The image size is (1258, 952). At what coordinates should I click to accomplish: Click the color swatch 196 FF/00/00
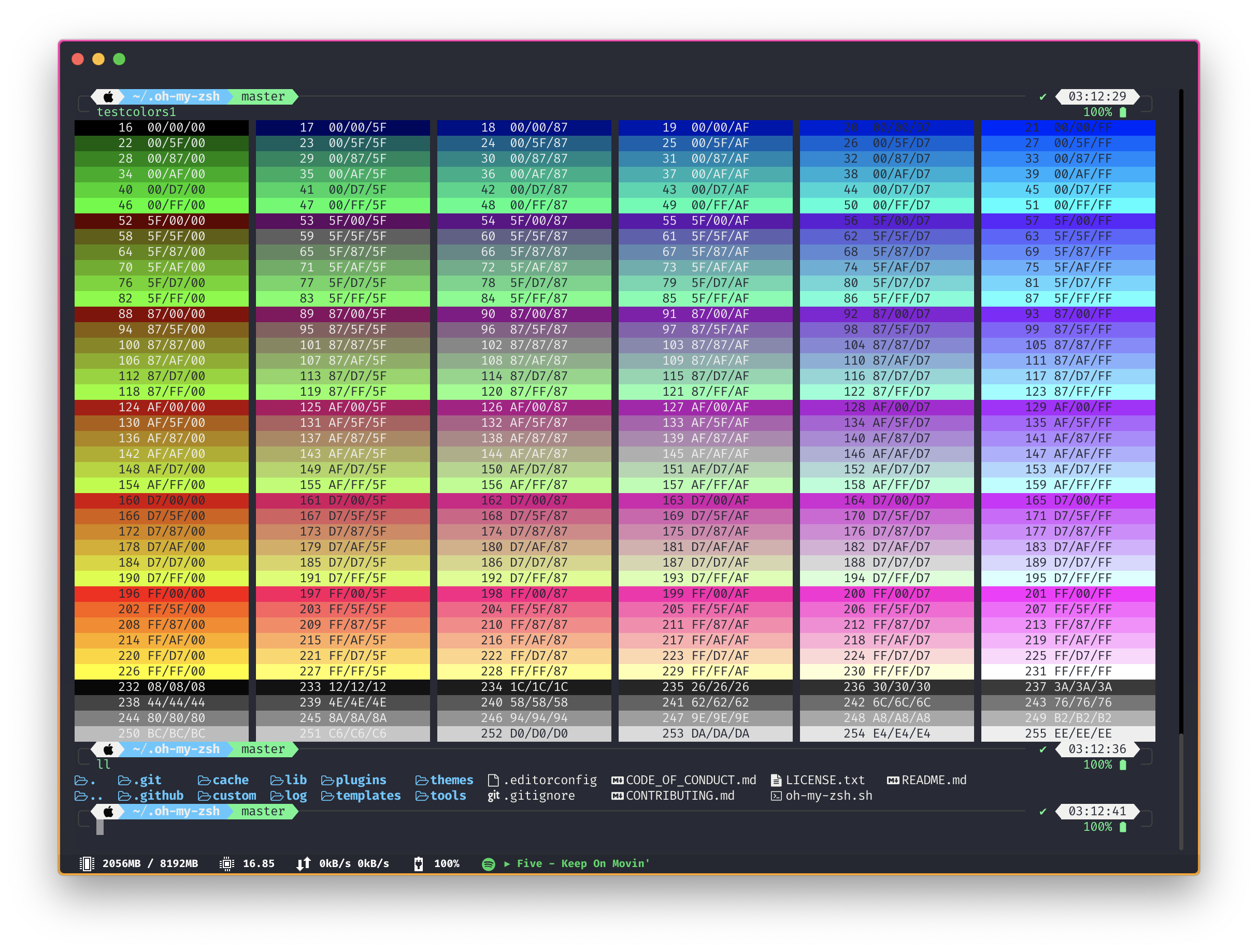point(162,594)
